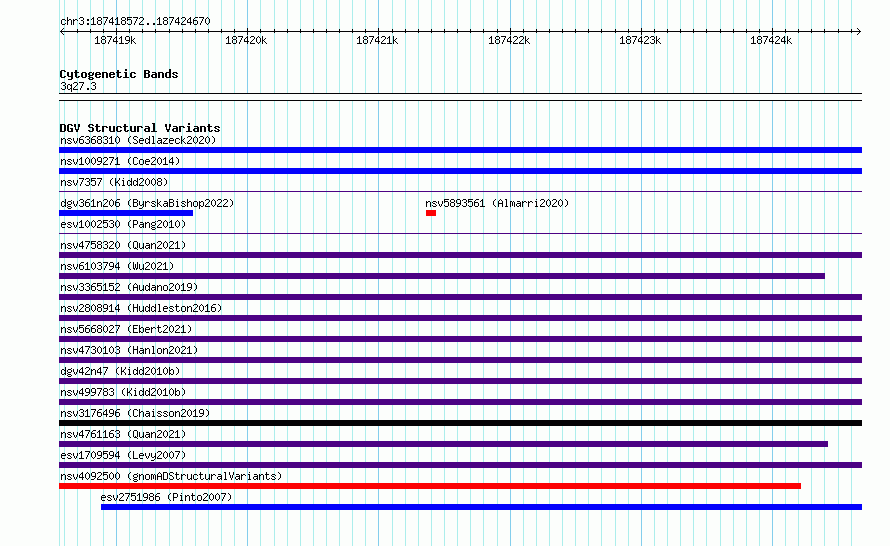Click the esv2751986 (Pinto2007) label
This screenshot has width=890, height=546.
click(166, 497)
